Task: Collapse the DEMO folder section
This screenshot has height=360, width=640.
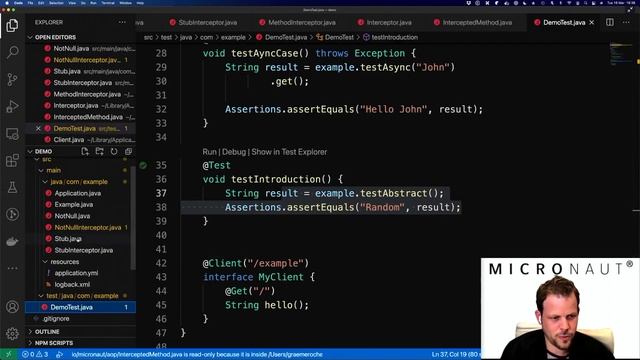Action: pos(43,151)
